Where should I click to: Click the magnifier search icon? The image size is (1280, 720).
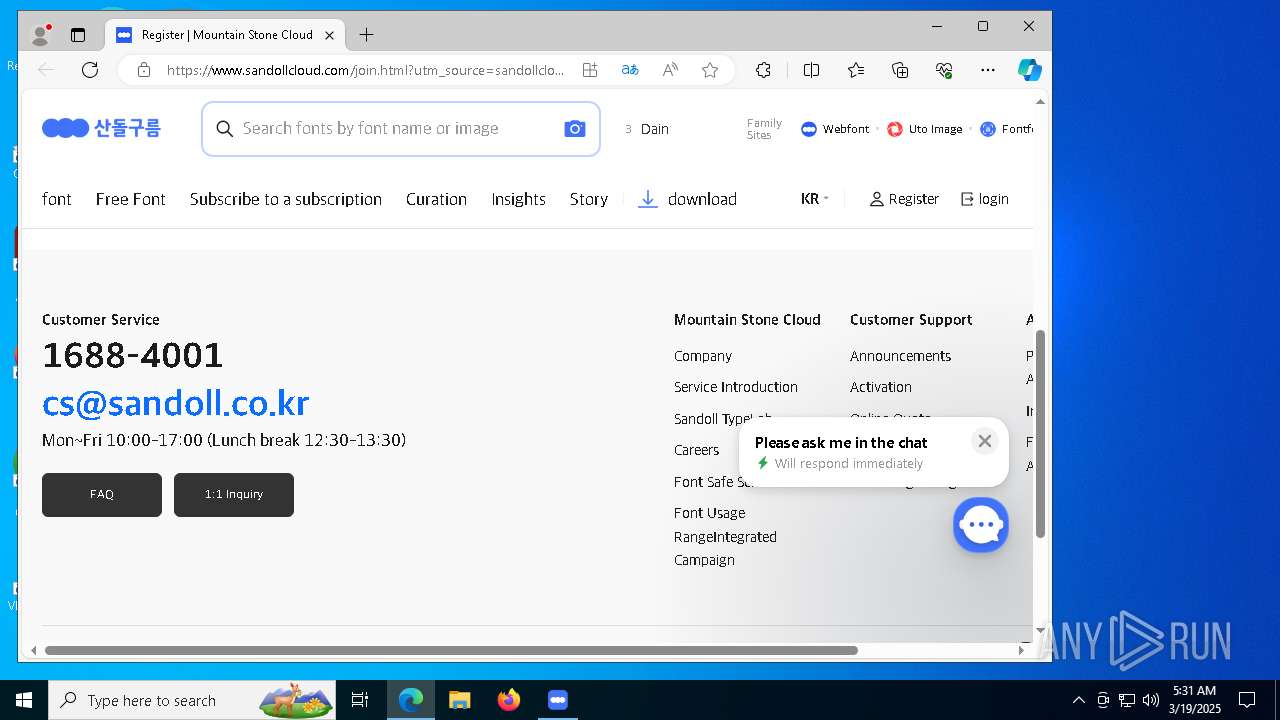(x=225, y=129)
